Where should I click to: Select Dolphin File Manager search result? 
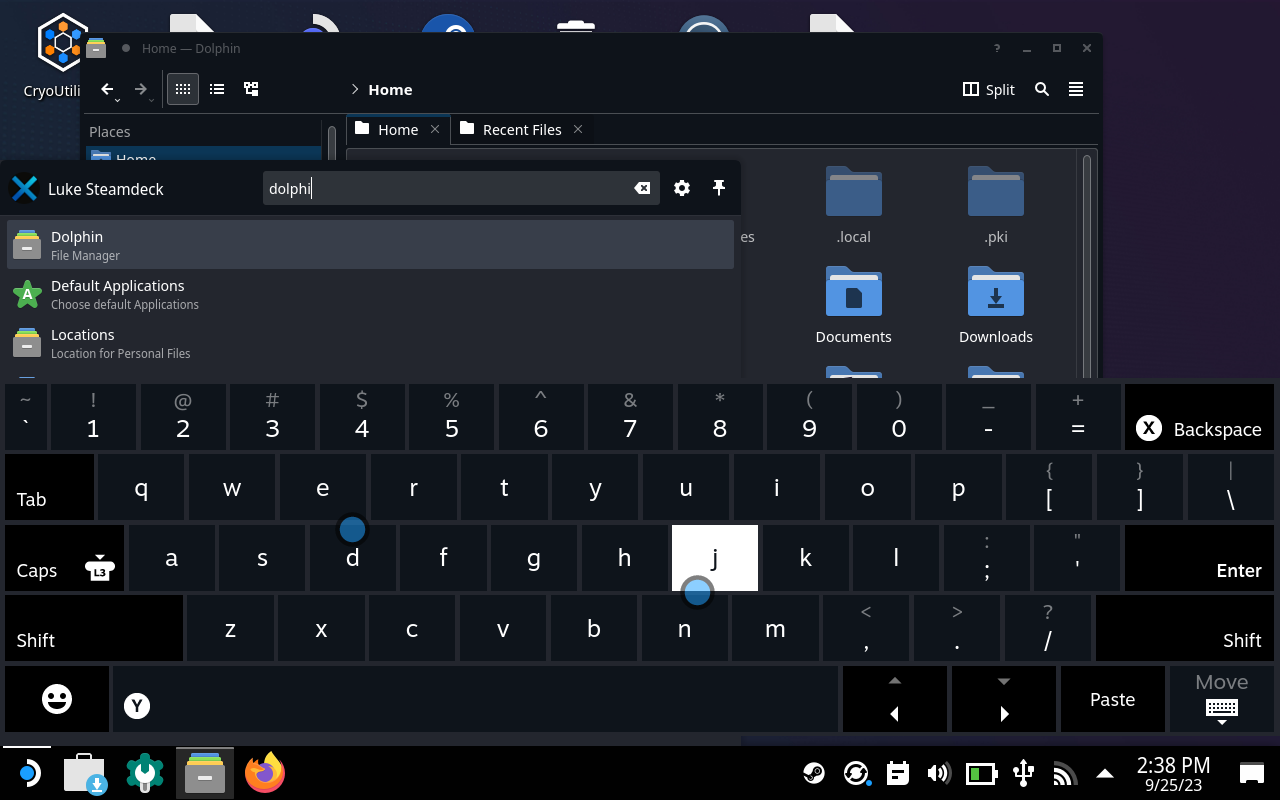pyautogui.click(x=370, y=244)
